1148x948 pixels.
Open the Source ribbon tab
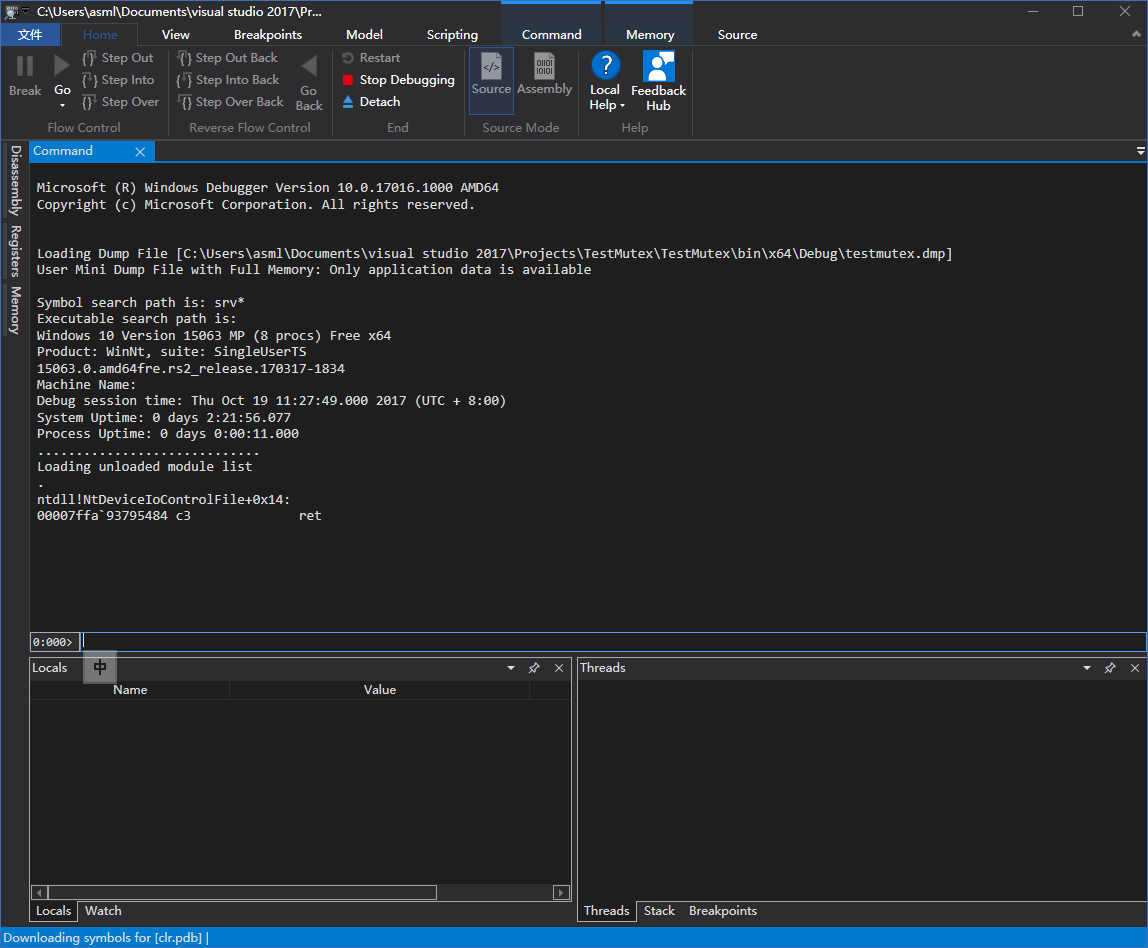737,34
